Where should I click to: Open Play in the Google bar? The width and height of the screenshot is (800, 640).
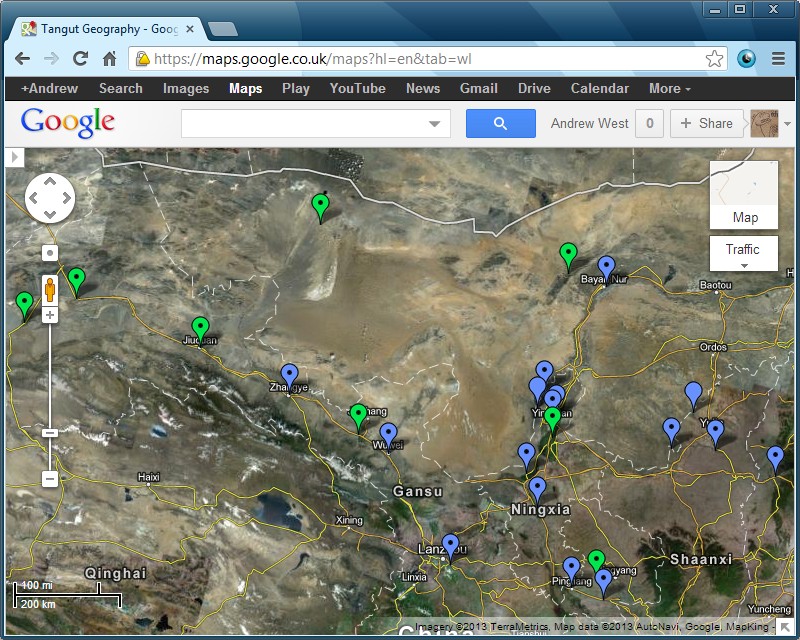[x=295, y=88]
